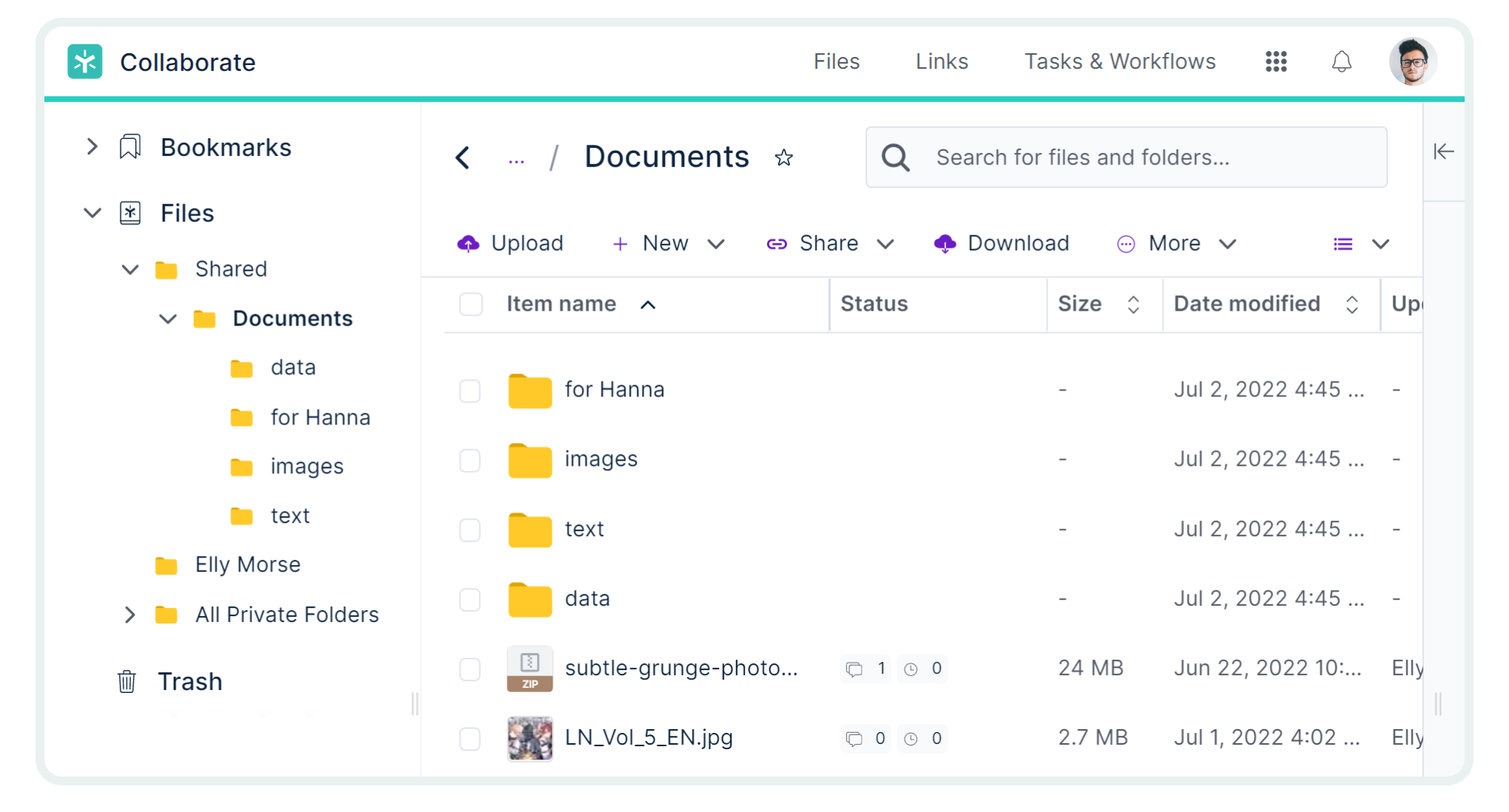Viewport: 1509px width, 812px height.
Task: Click the back arrow beside the breadcrumb
Action: coord(463,158)
